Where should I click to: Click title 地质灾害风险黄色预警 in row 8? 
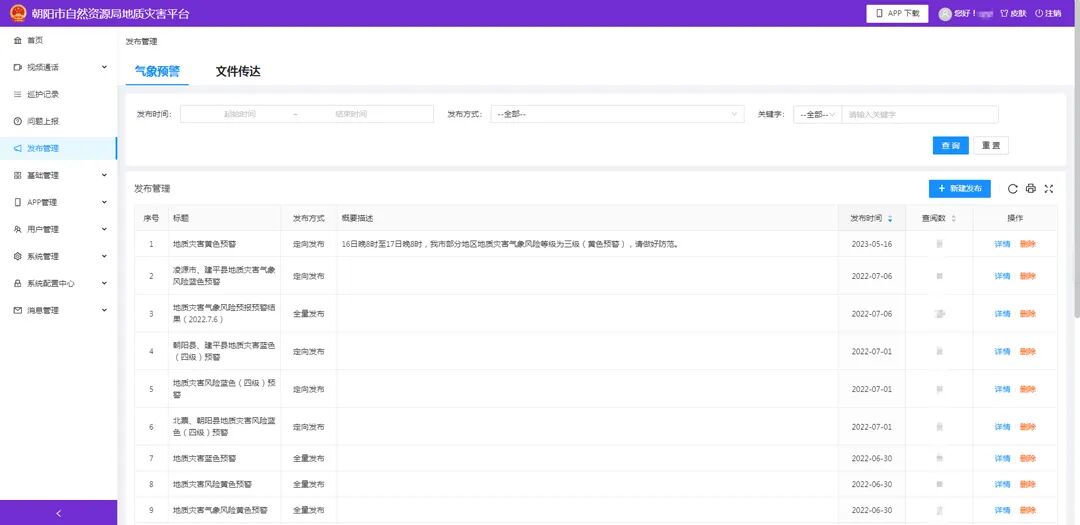212,484
